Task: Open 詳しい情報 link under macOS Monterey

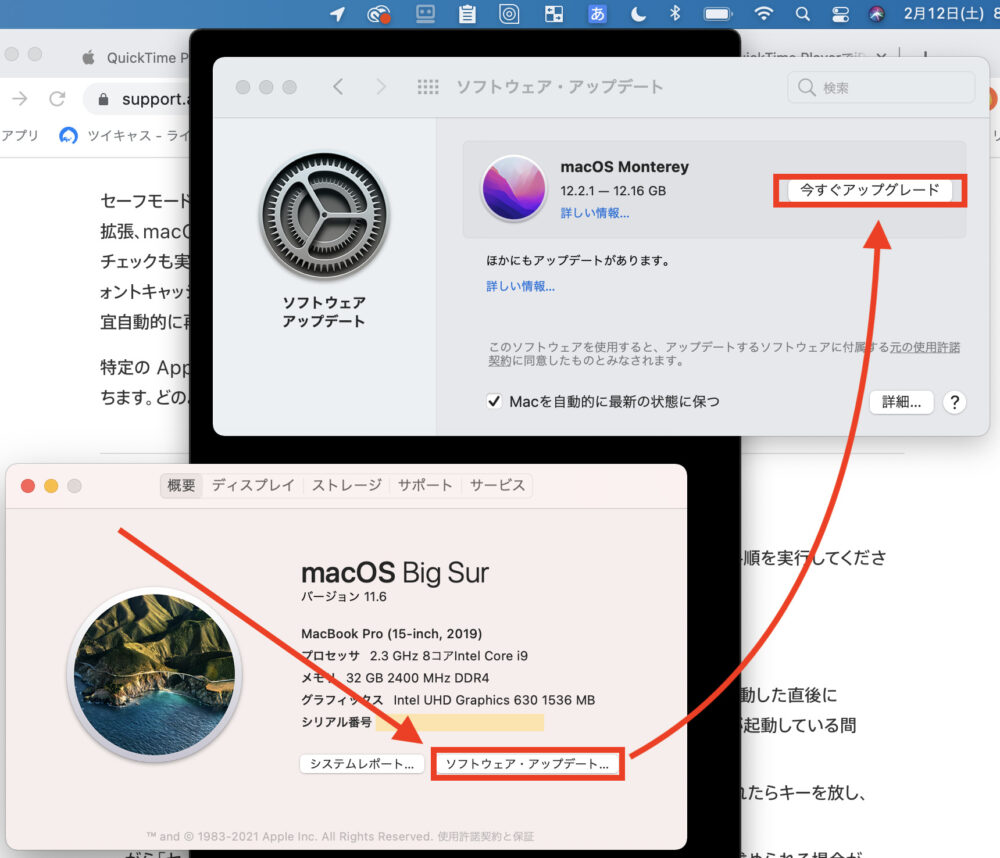Action: pyautogui.click(x=595, y=213)
